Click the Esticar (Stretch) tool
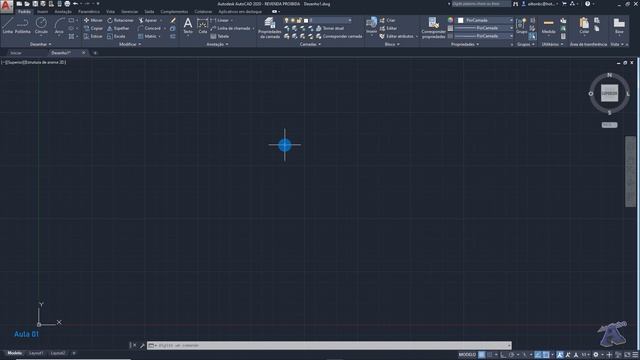The image size is (640, 360). (x=93, y=36)
